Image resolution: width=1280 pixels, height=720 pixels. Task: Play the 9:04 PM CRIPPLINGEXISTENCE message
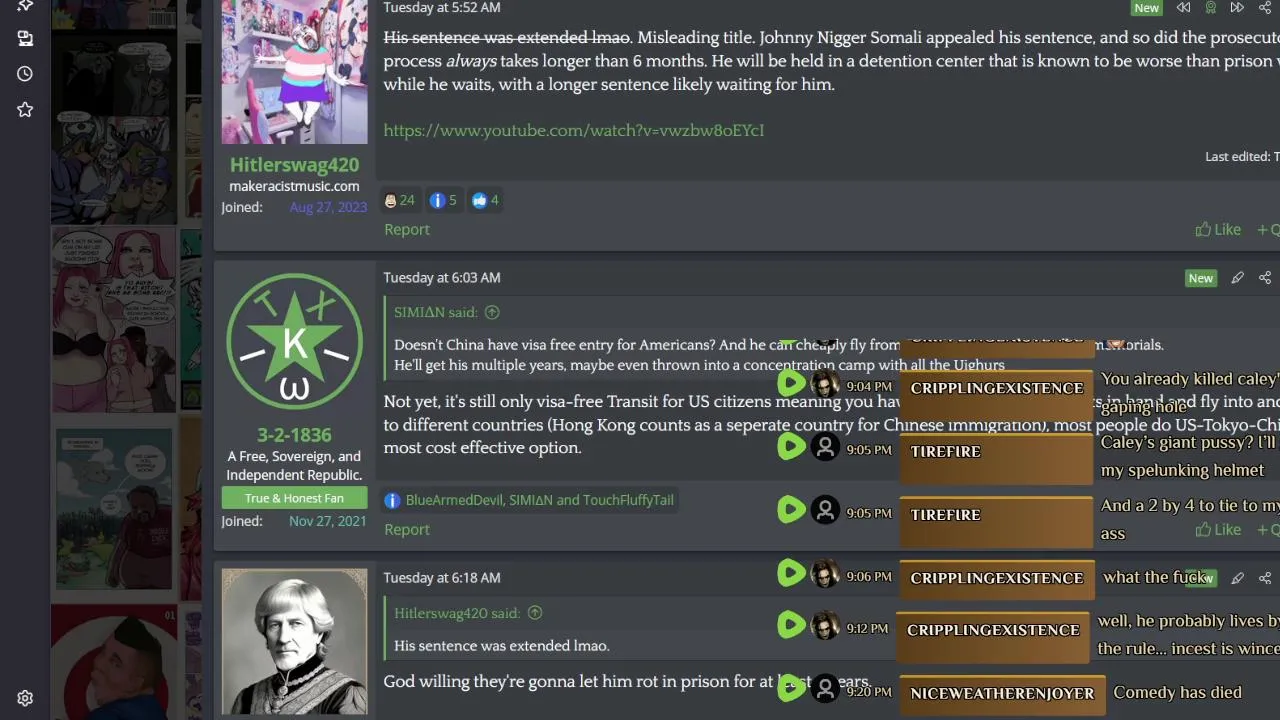(x=790, y=383)
